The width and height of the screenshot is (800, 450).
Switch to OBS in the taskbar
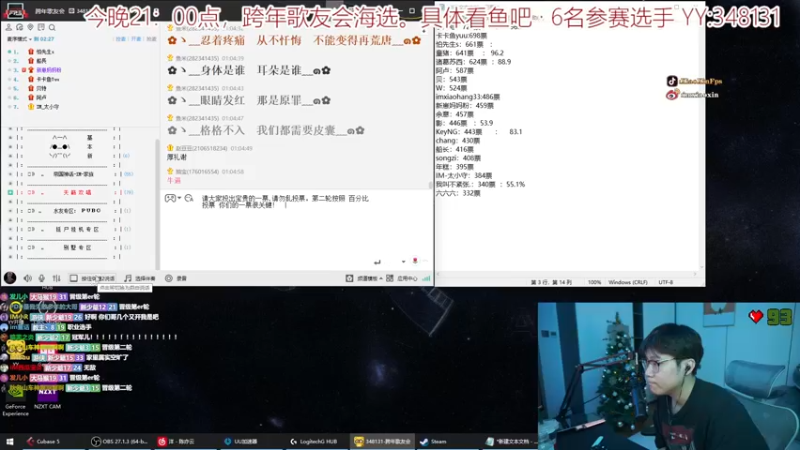[119, 441]
